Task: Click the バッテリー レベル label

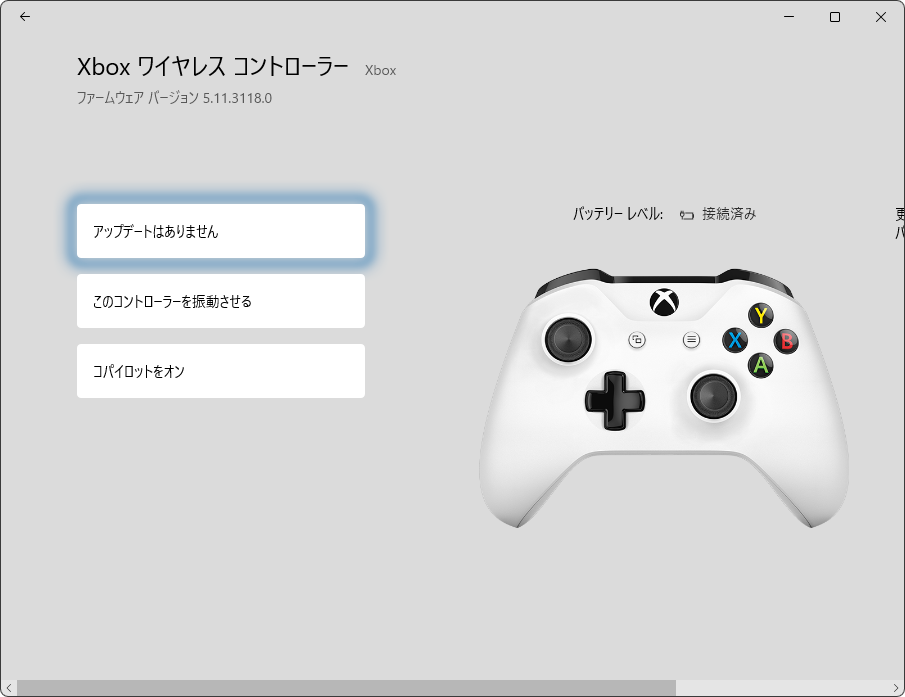Action: pos(618,214)
